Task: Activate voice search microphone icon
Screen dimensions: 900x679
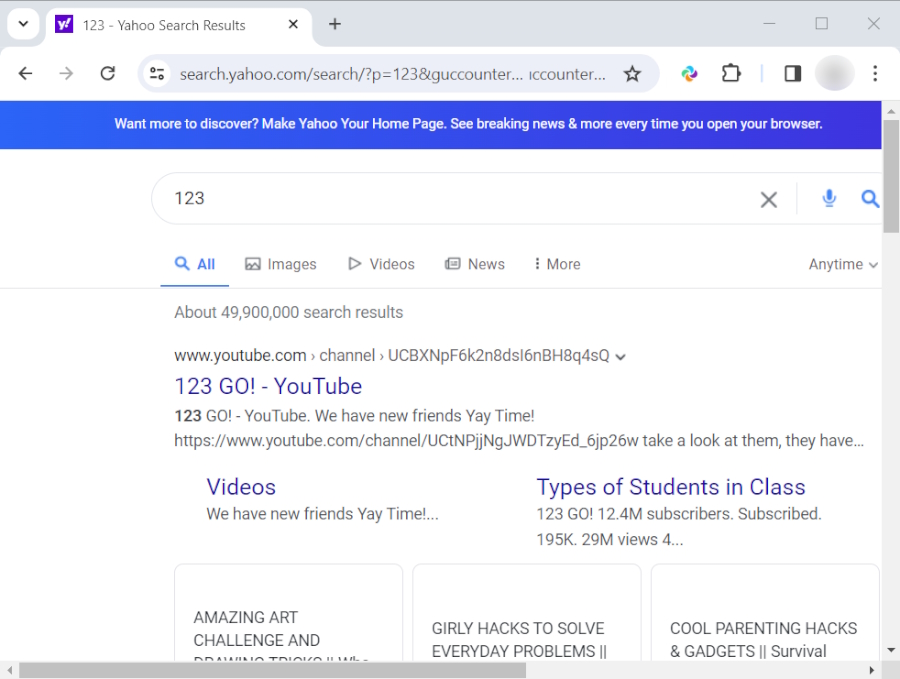Action: 829,198
